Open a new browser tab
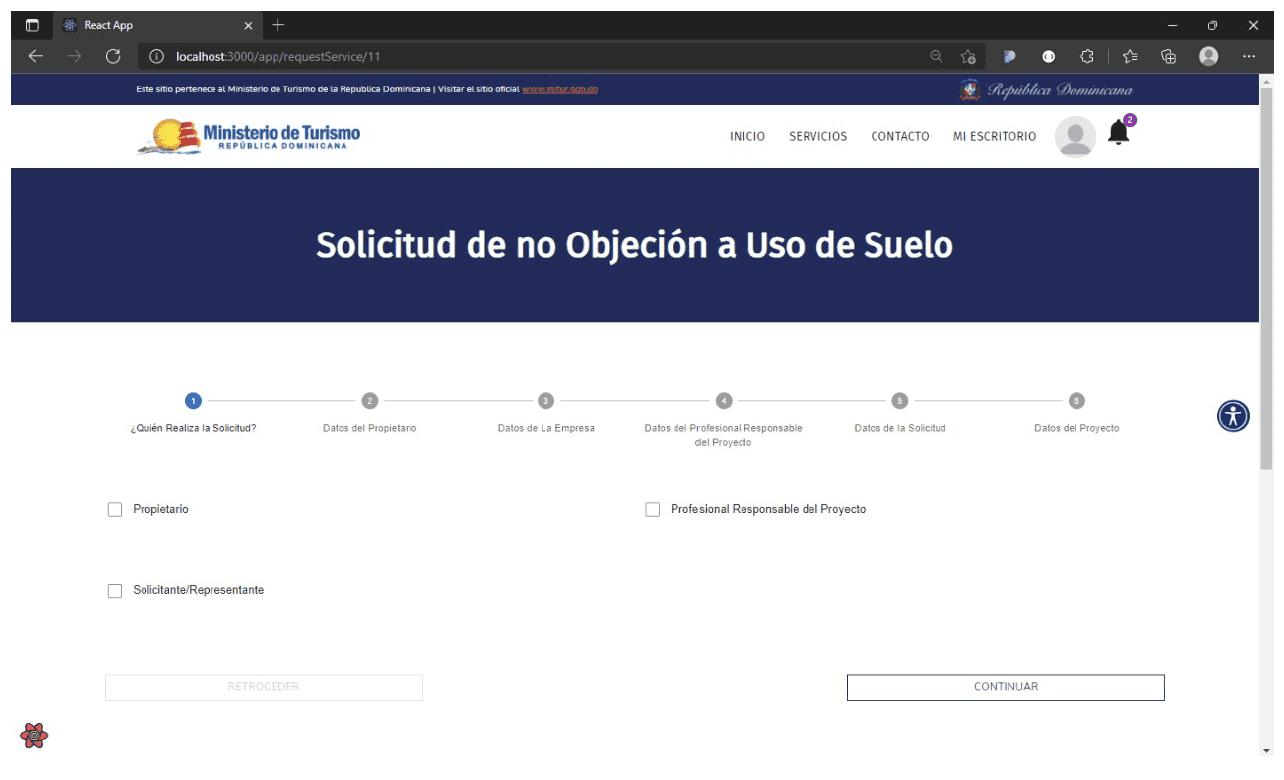The height and width of the screenshot is (780, 1284). (278, 25)
